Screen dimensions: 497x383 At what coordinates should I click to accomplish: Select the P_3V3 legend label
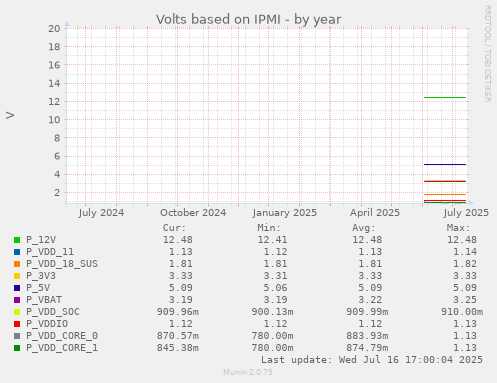[x=41, y=276]
